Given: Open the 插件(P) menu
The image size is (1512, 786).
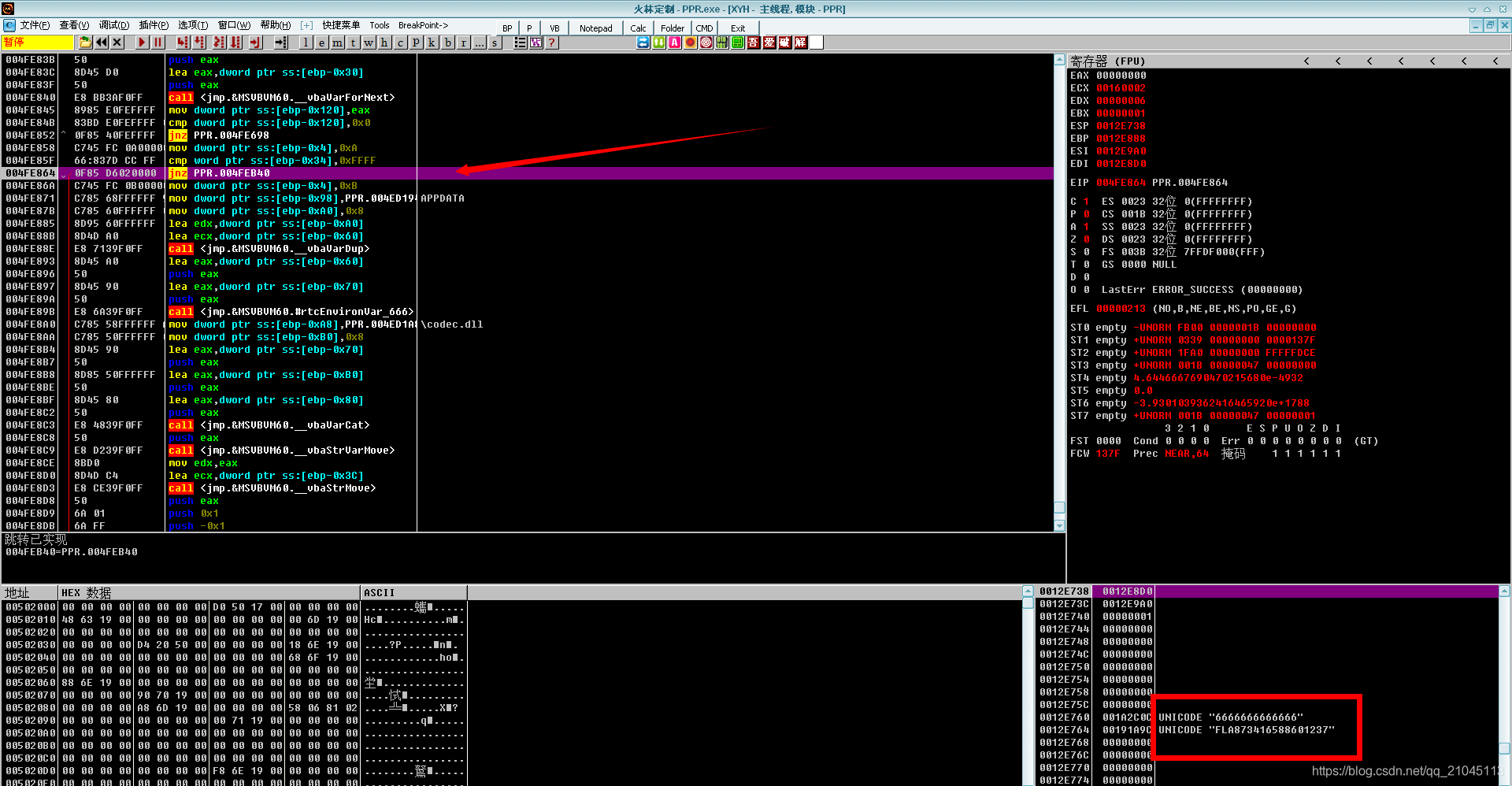Looking at the screenshot, I should pyautogui.click(x=154, y=25).
